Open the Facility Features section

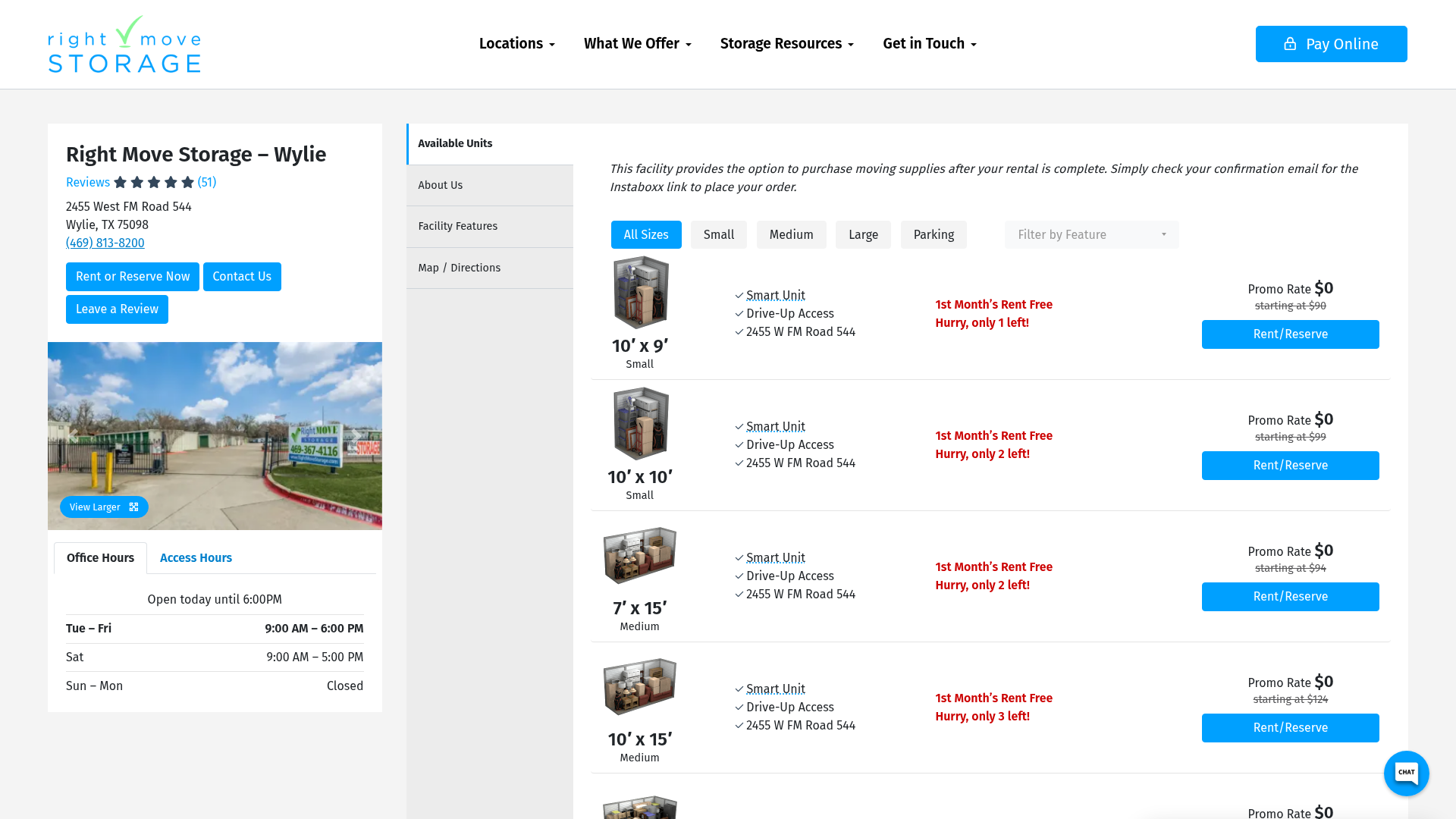[458, 226]
